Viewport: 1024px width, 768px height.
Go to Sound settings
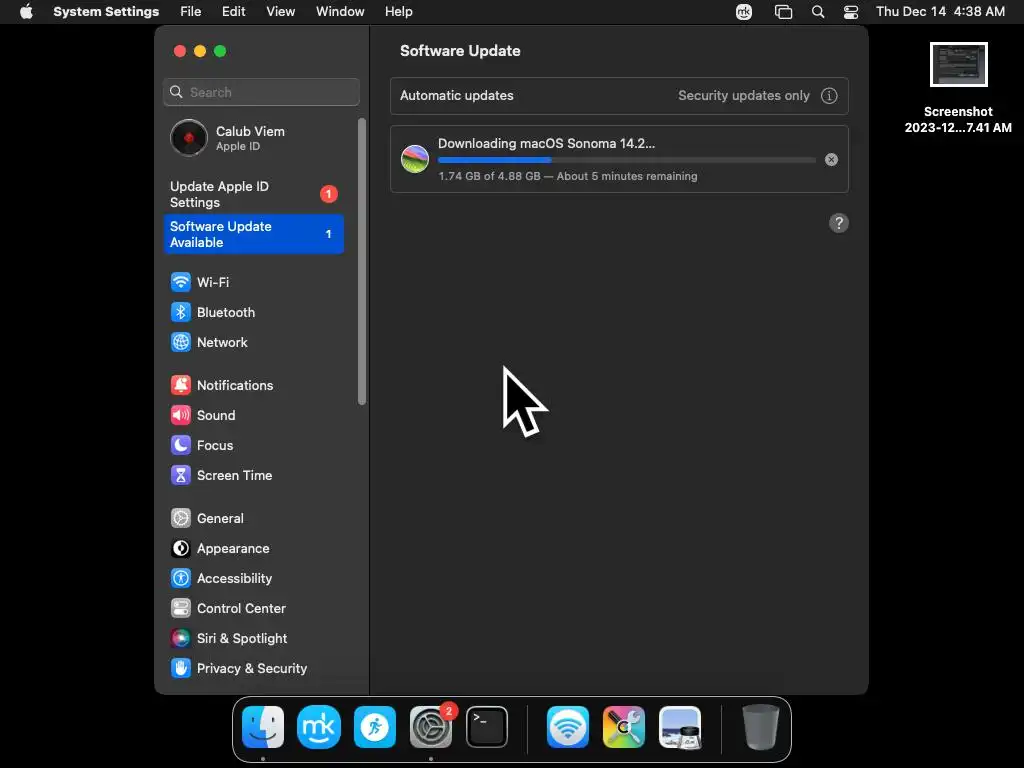pos(253,415)
